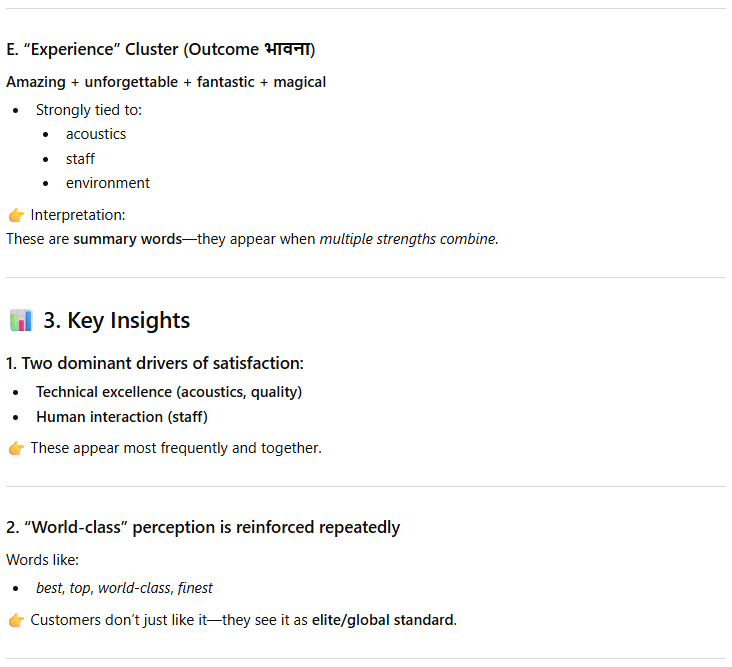
Task: Click the bar chart emoji beside Key Insights
Action: point(21,321)
